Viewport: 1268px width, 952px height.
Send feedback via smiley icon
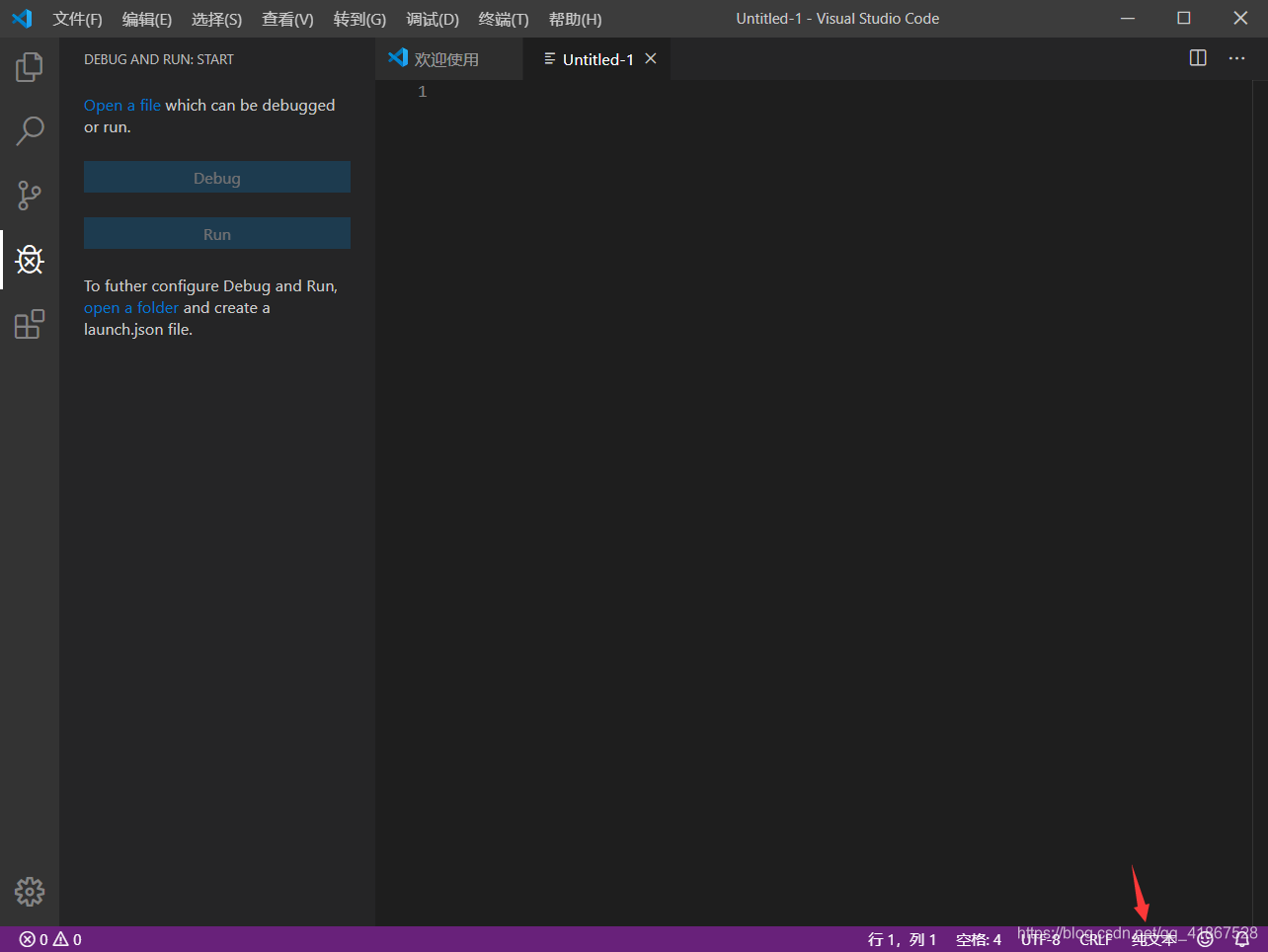pyautogui.click(x=1205, y=939)
